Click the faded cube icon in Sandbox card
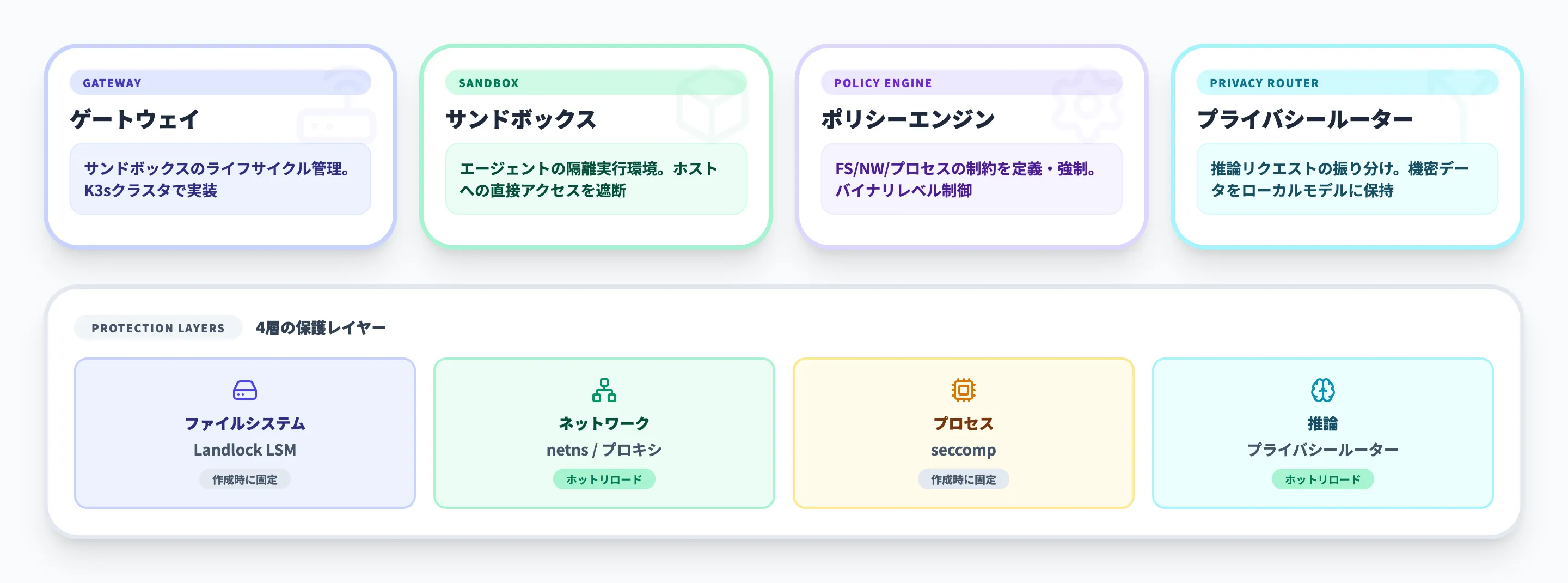 click(x=712, y=105)
